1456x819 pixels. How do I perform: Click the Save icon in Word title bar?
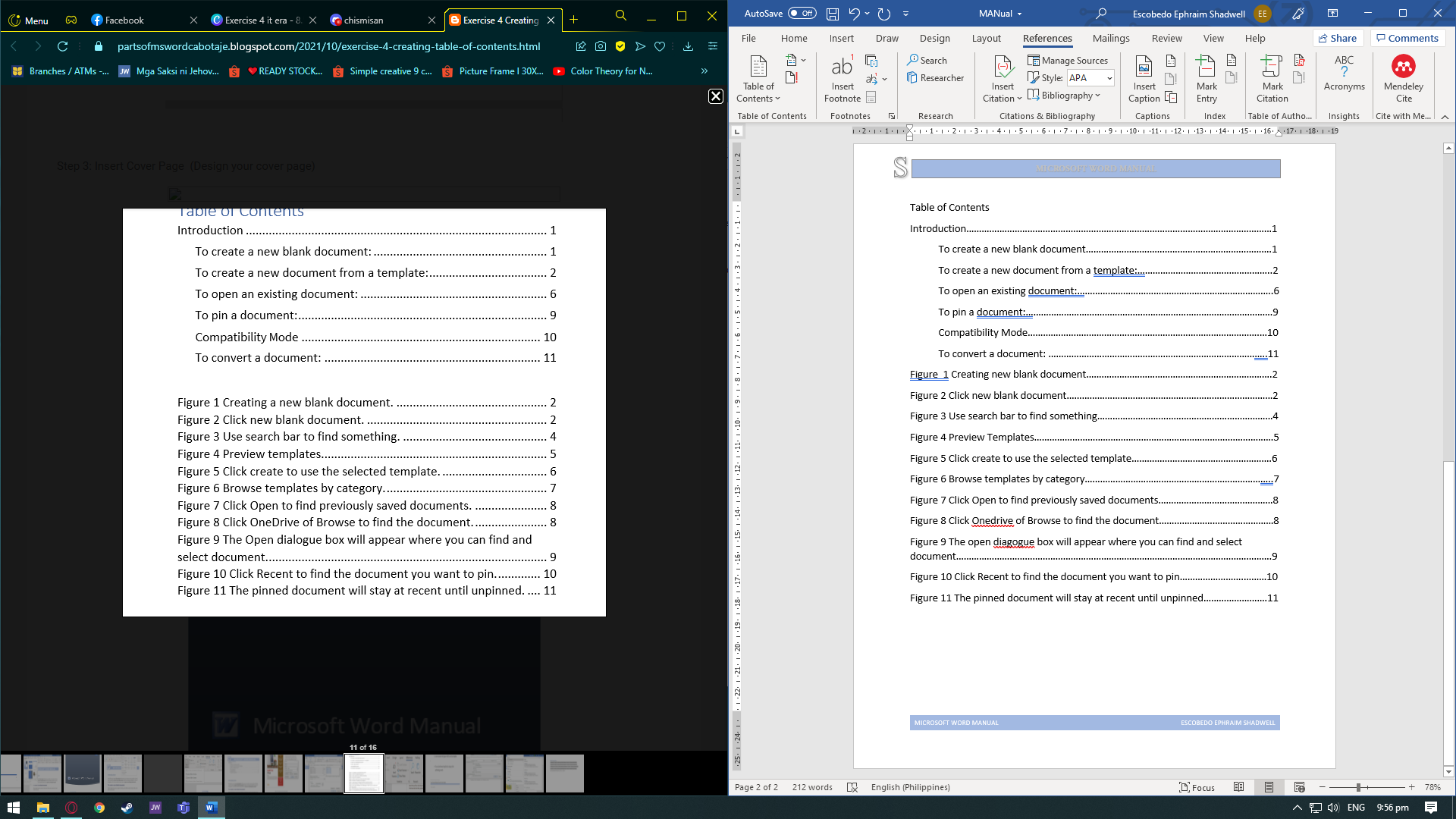(x=833, y=14)
